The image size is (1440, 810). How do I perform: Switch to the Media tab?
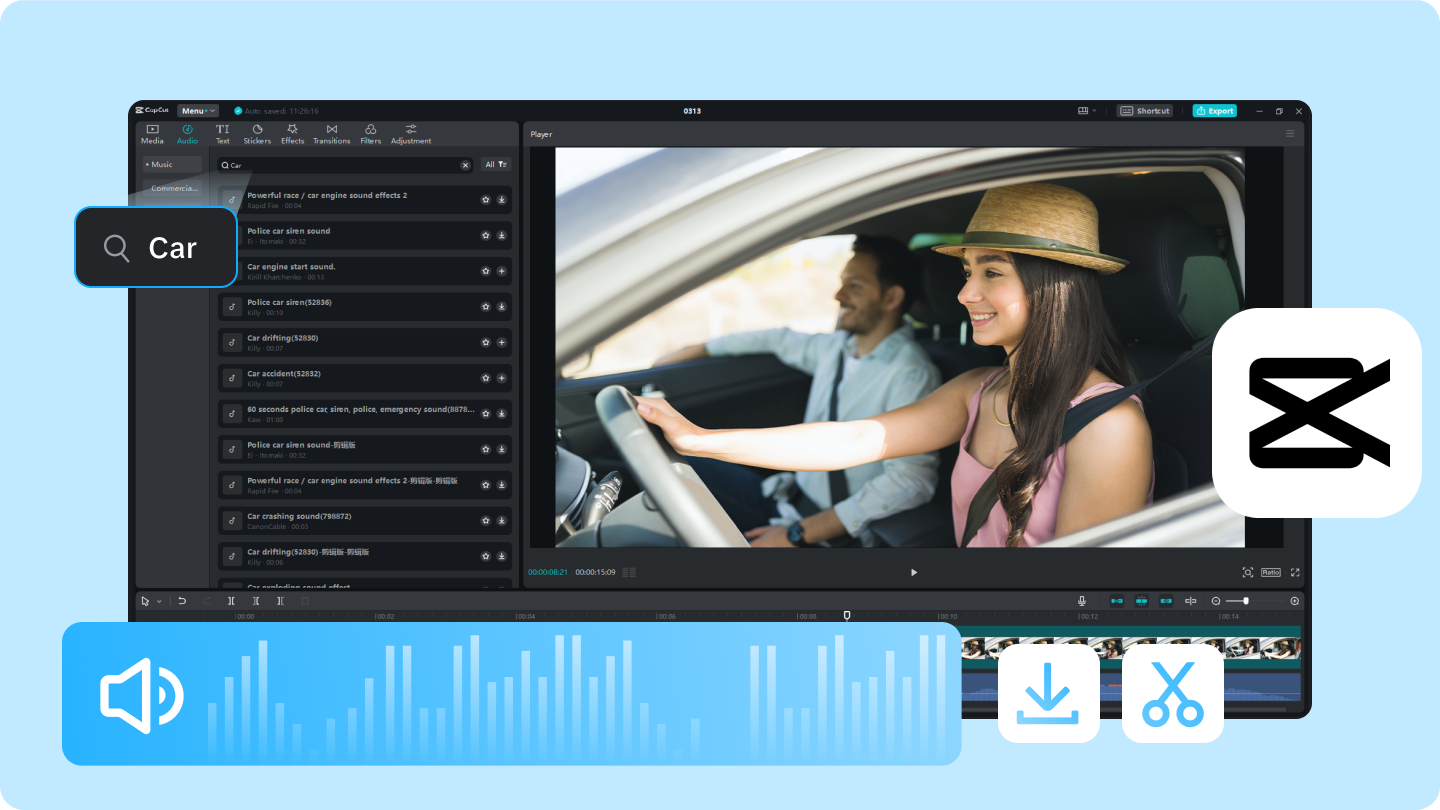[152, 133]
